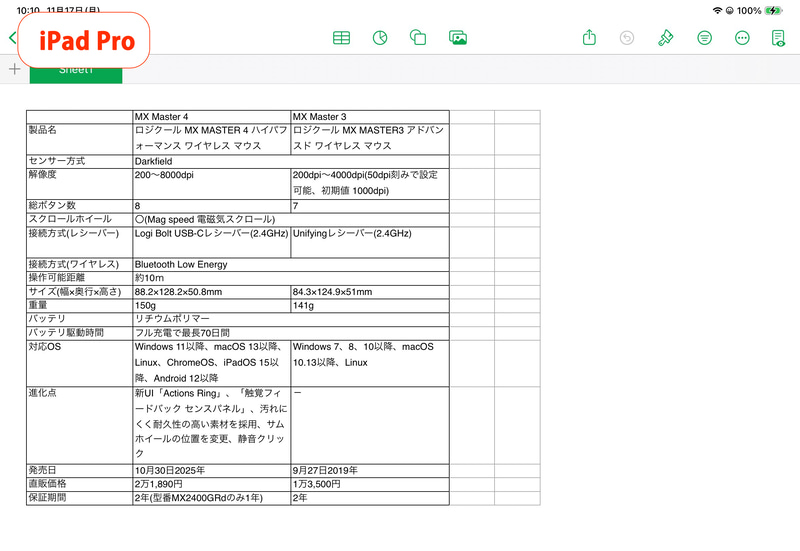Select the 200dpi〜4000dpi resolution cell
The height and width of the screenshot is (551, 800).
(370, 184)
